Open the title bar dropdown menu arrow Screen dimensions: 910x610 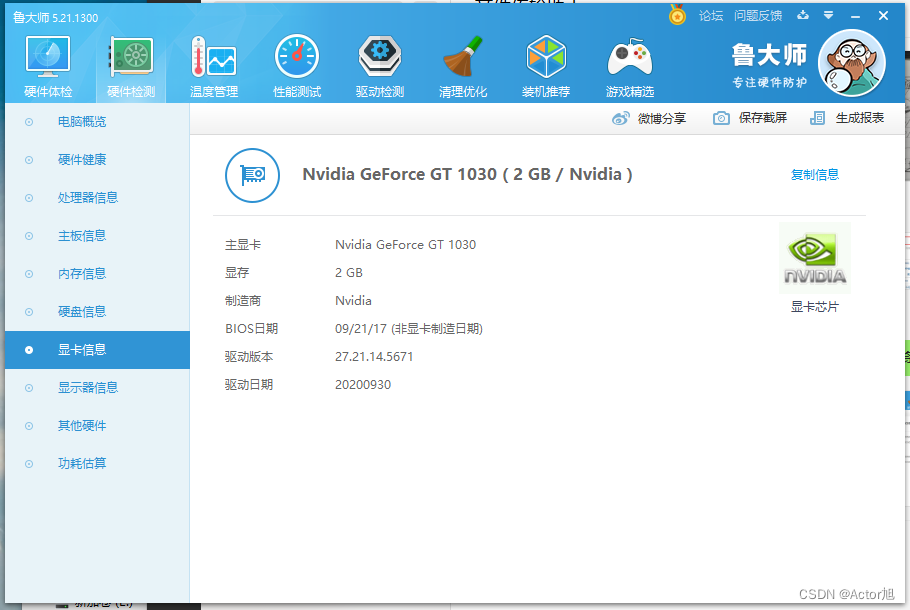829,16
